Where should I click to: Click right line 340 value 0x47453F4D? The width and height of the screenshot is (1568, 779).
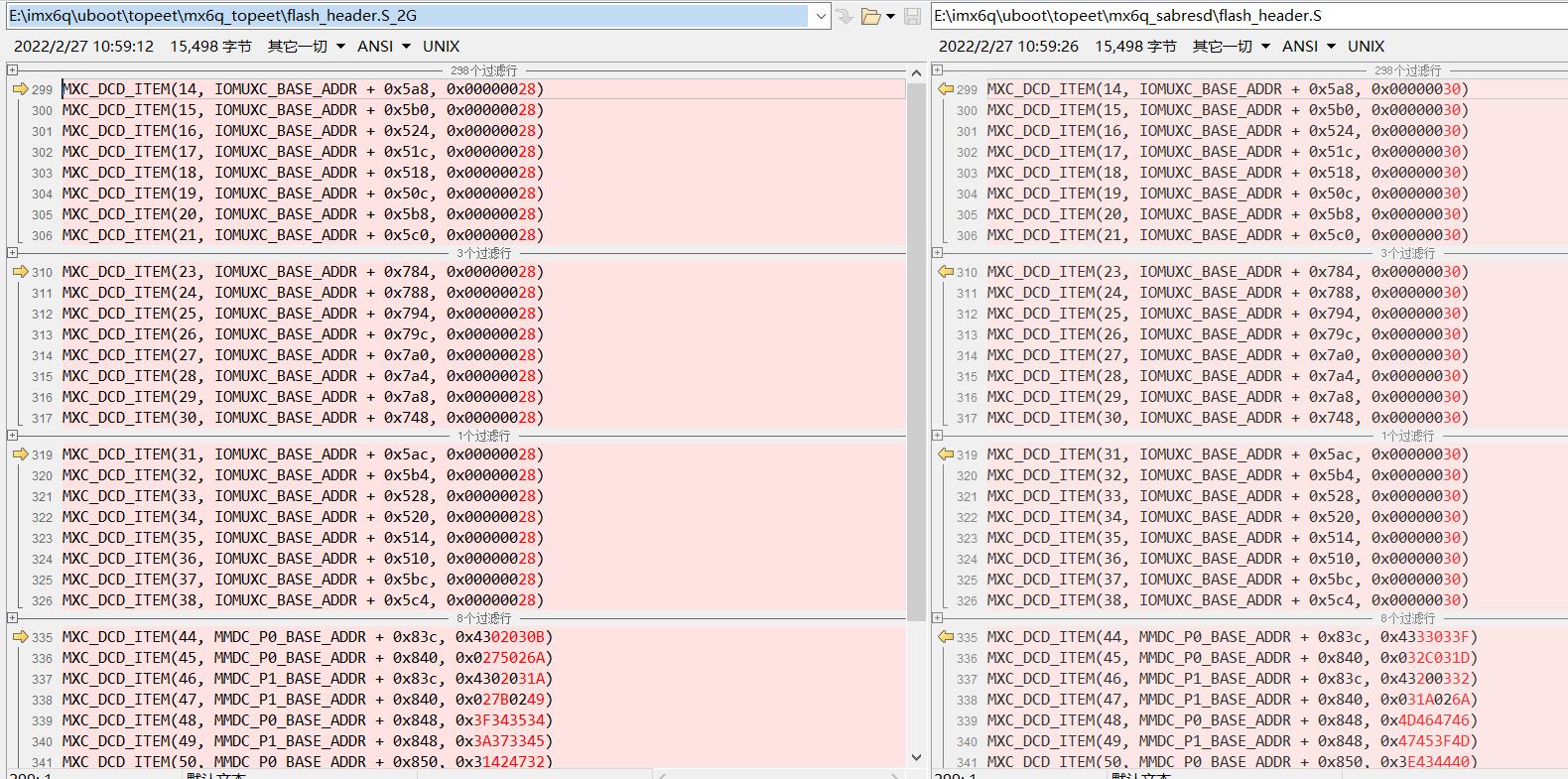[x=1425, y=741]
